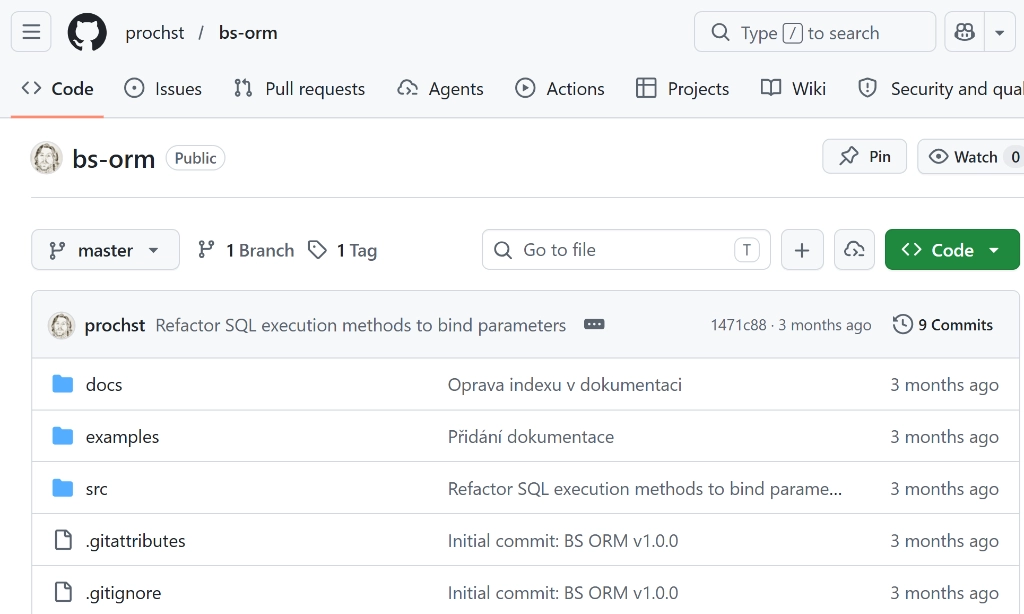Click '3 months ago' in docs row
This screenshot has height=614, width=1024.
[x=944, y=385]
